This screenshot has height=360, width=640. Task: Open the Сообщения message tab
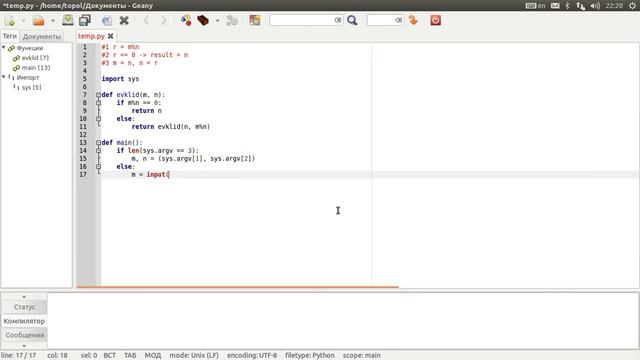click(24, 335)
